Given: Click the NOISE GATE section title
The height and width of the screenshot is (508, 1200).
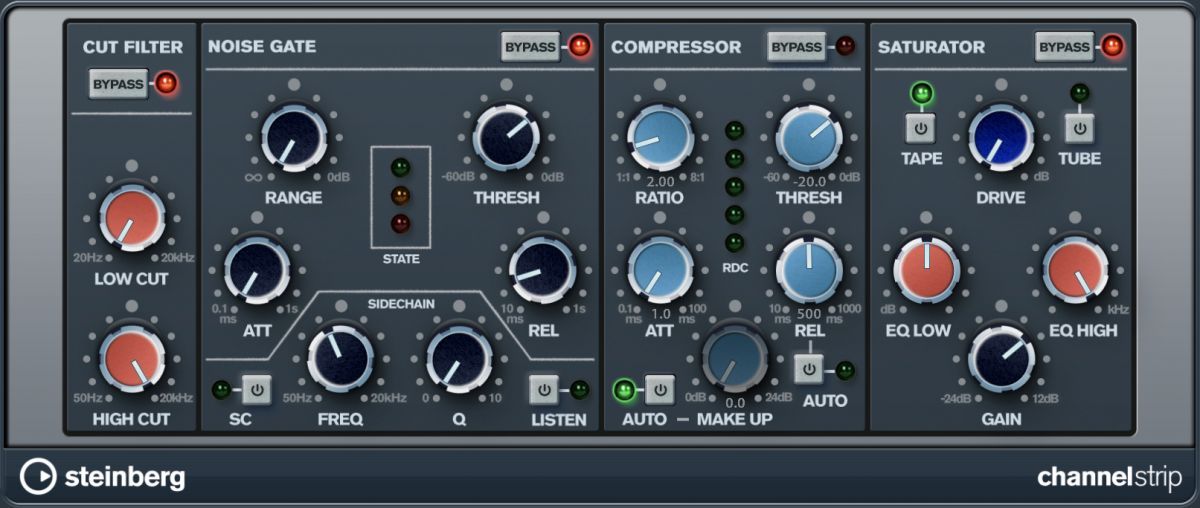Looking at the screenshot, I should coord(262,46).
